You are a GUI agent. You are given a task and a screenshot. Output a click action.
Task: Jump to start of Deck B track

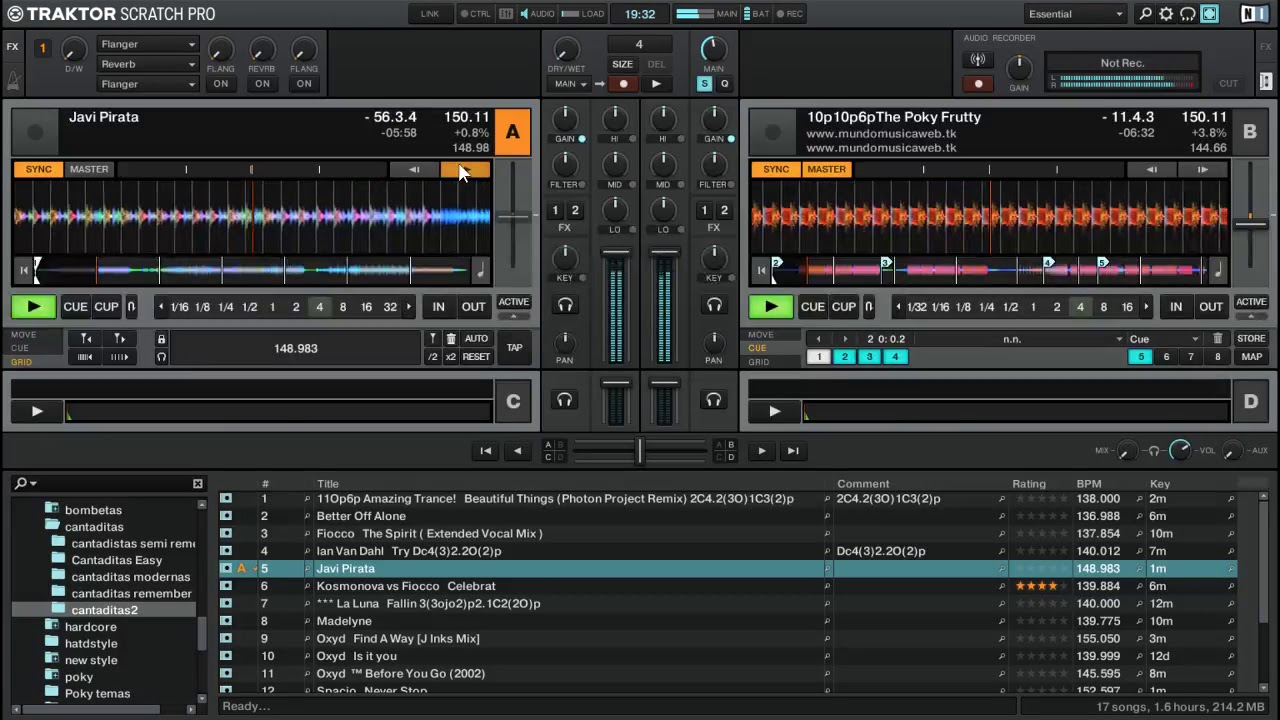coord(761,269)
